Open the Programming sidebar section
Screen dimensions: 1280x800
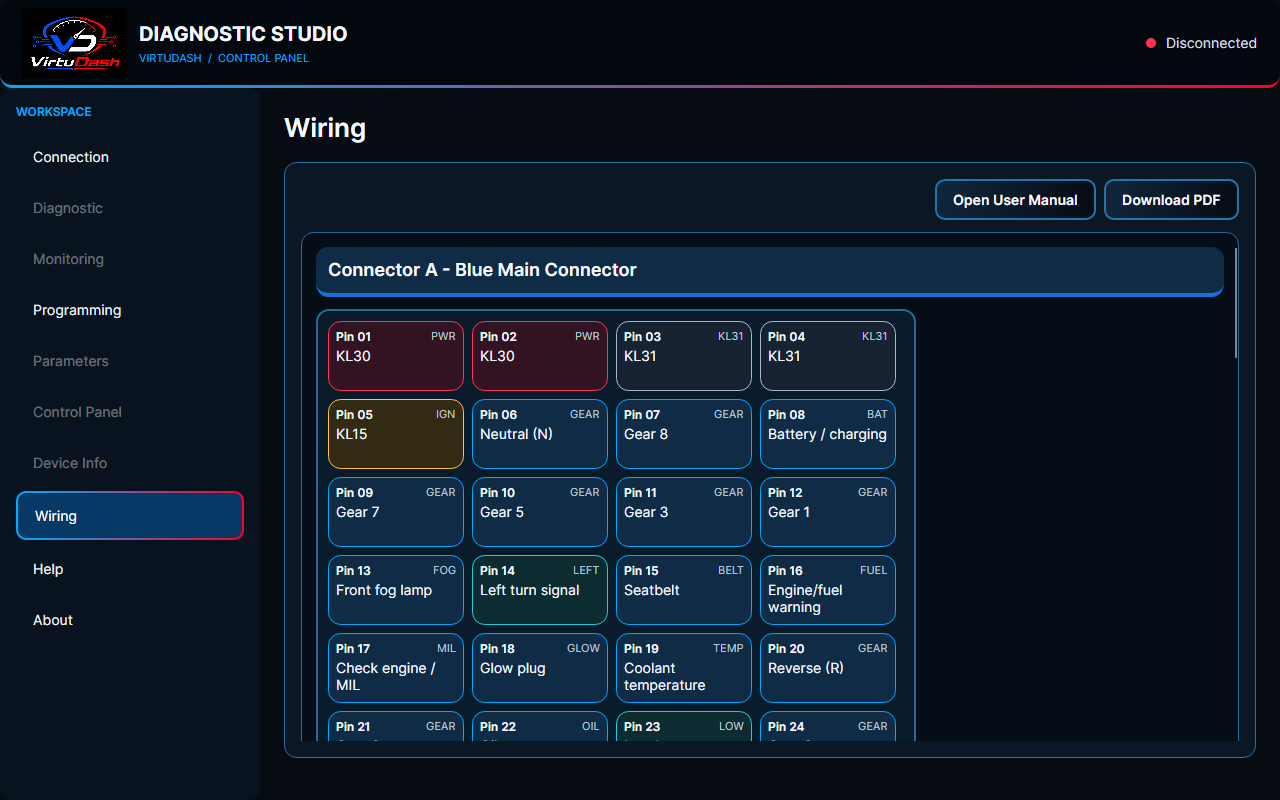[130, 310]
